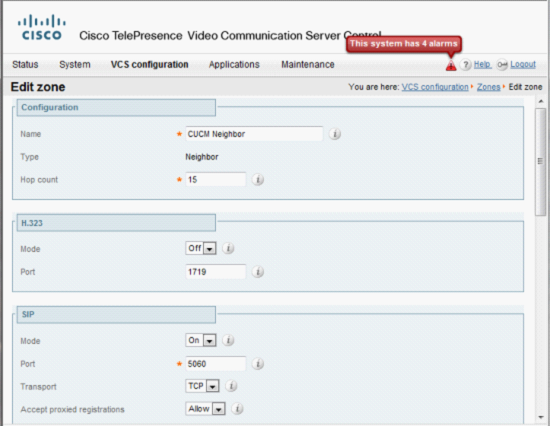Click the 'H.323' section header

click(116, 223)
